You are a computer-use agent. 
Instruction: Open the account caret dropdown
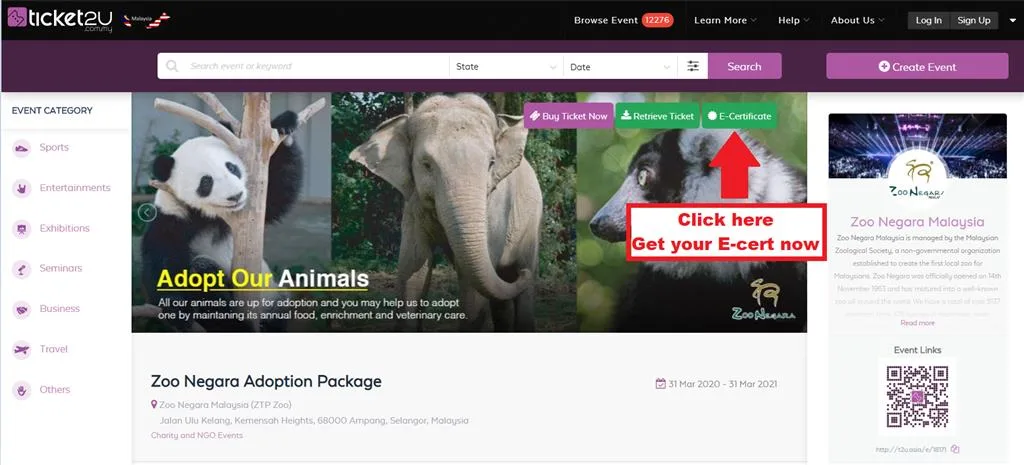1009,20
